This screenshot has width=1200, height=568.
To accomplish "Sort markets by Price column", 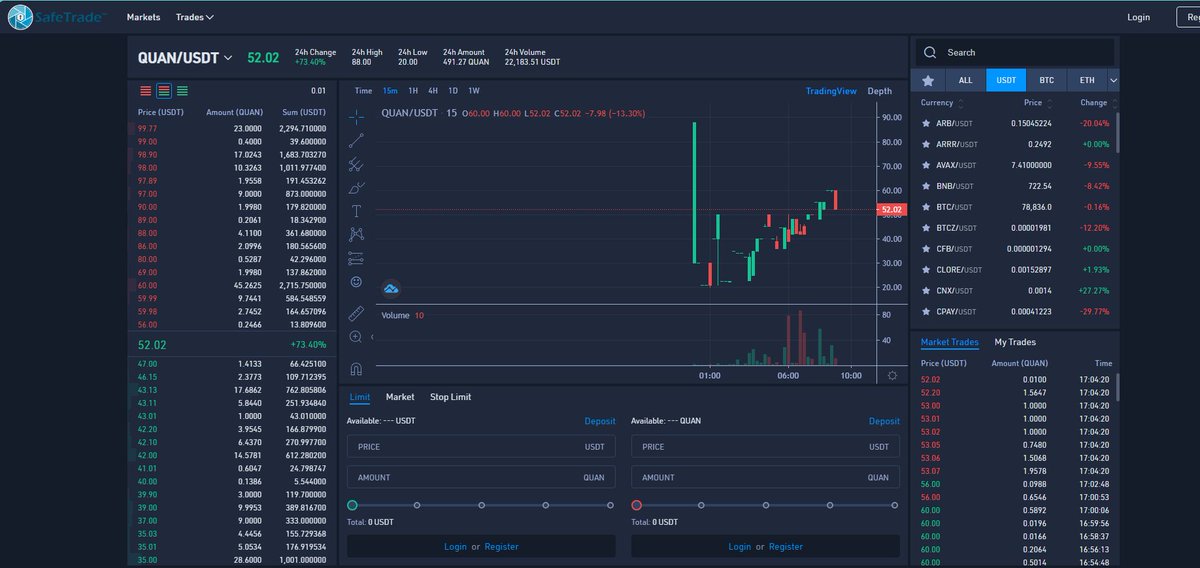I will point(1039,103).
